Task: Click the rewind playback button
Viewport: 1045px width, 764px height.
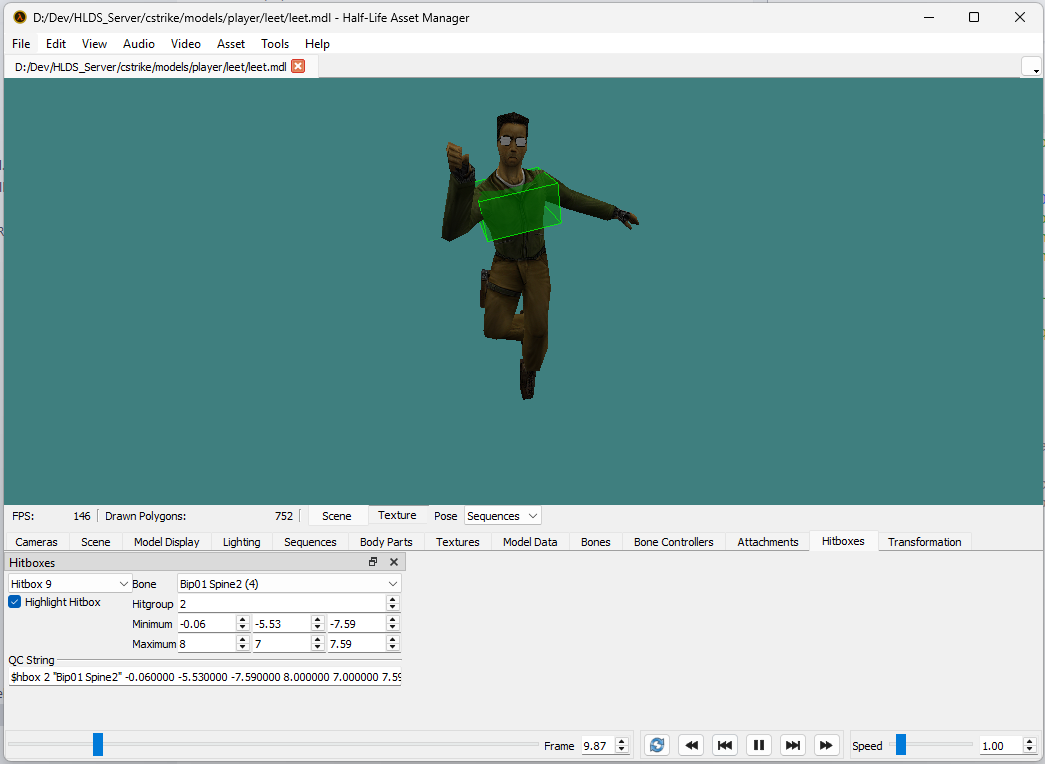Action: (x=691, y=745)
